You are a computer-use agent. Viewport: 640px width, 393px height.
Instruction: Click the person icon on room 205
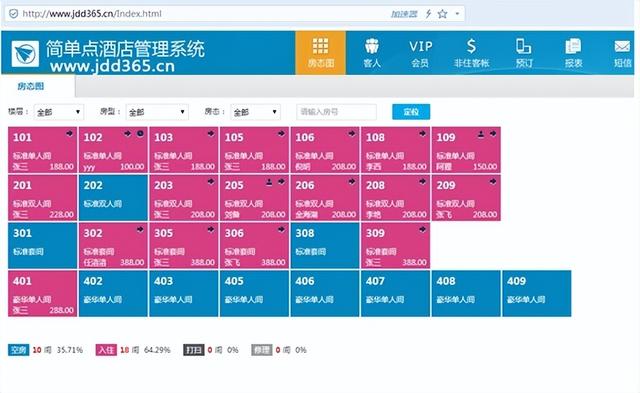point(269,182)
